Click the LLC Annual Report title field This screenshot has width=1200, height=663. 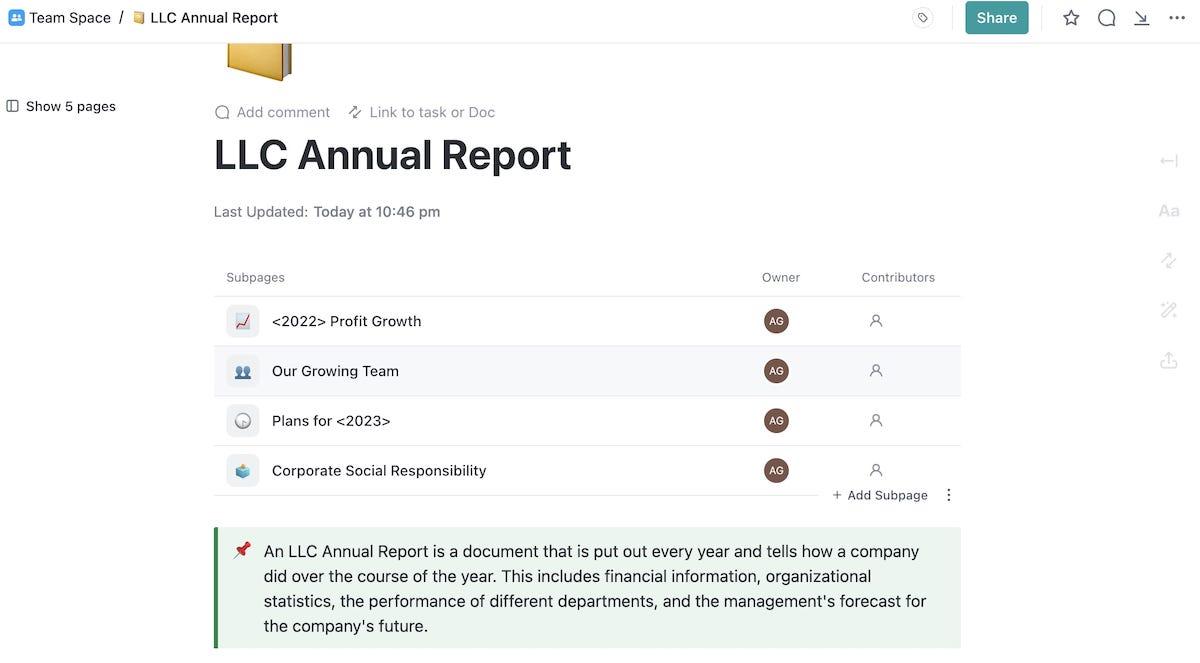392,156
